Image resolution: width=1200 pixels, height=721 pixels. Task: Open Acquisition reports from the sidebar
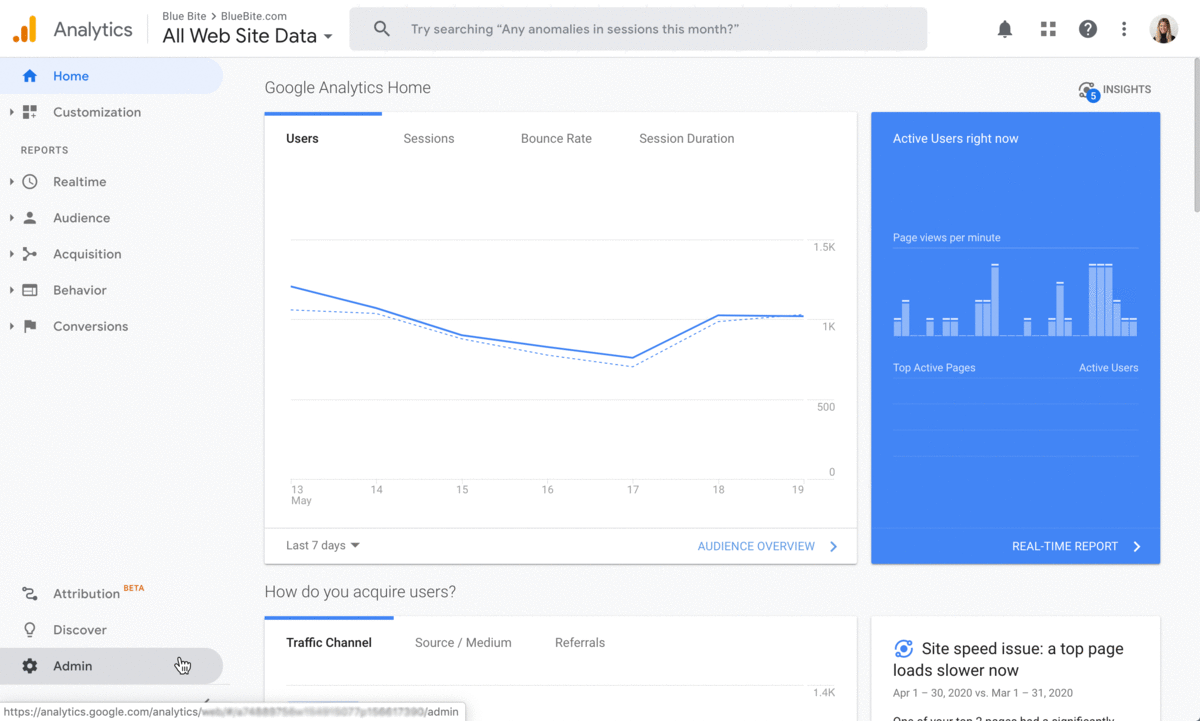pyautogui.click(x=31, y=253)
